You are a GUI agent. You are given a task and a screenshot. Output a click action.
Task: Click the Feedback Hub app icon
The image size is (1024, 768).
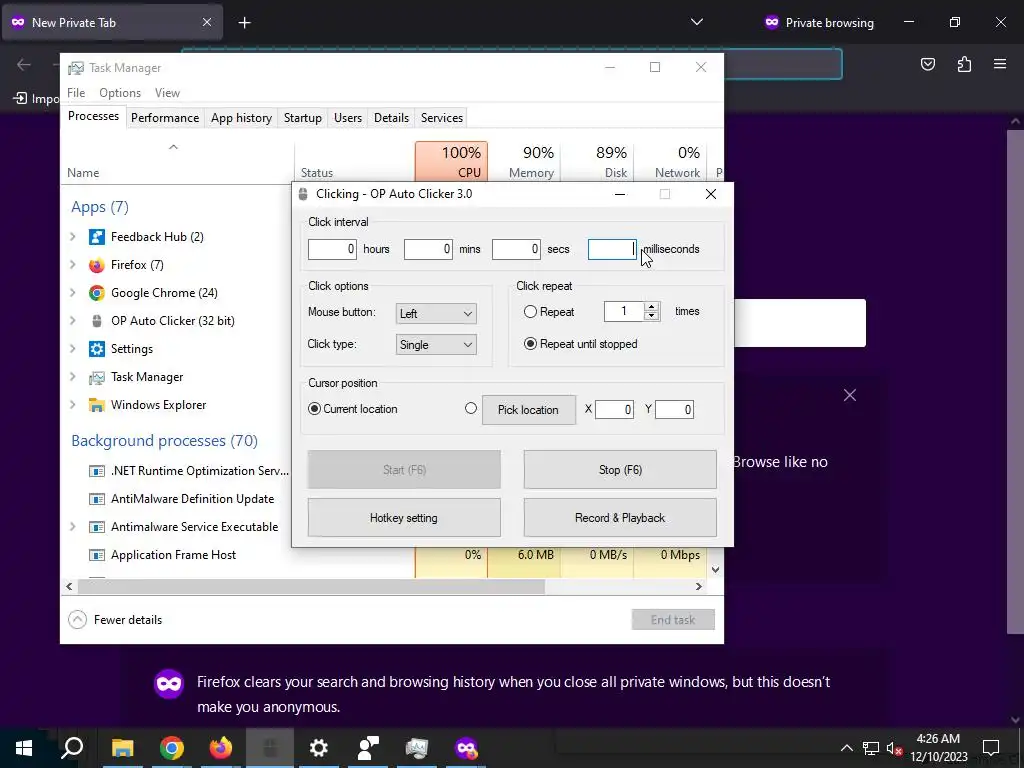(x=97, y=237)
